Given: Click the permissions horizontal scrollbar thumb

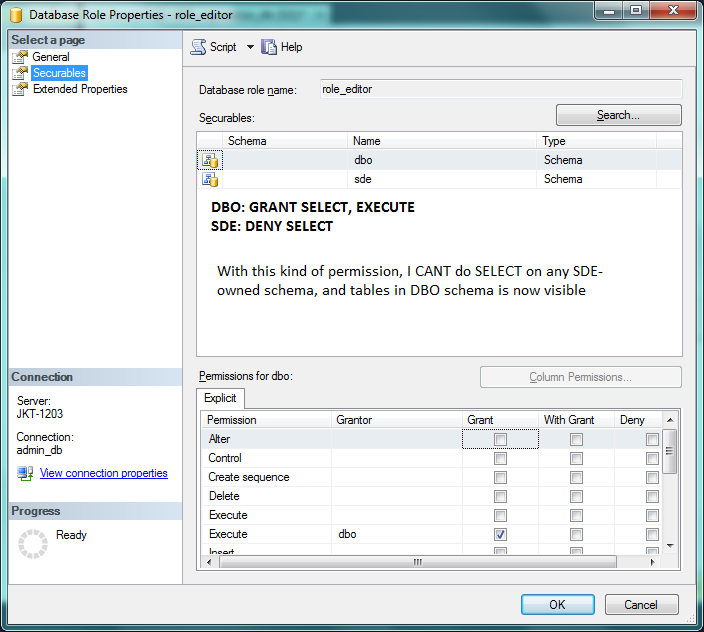Looking at the screenshot, I should pos(418,562).
